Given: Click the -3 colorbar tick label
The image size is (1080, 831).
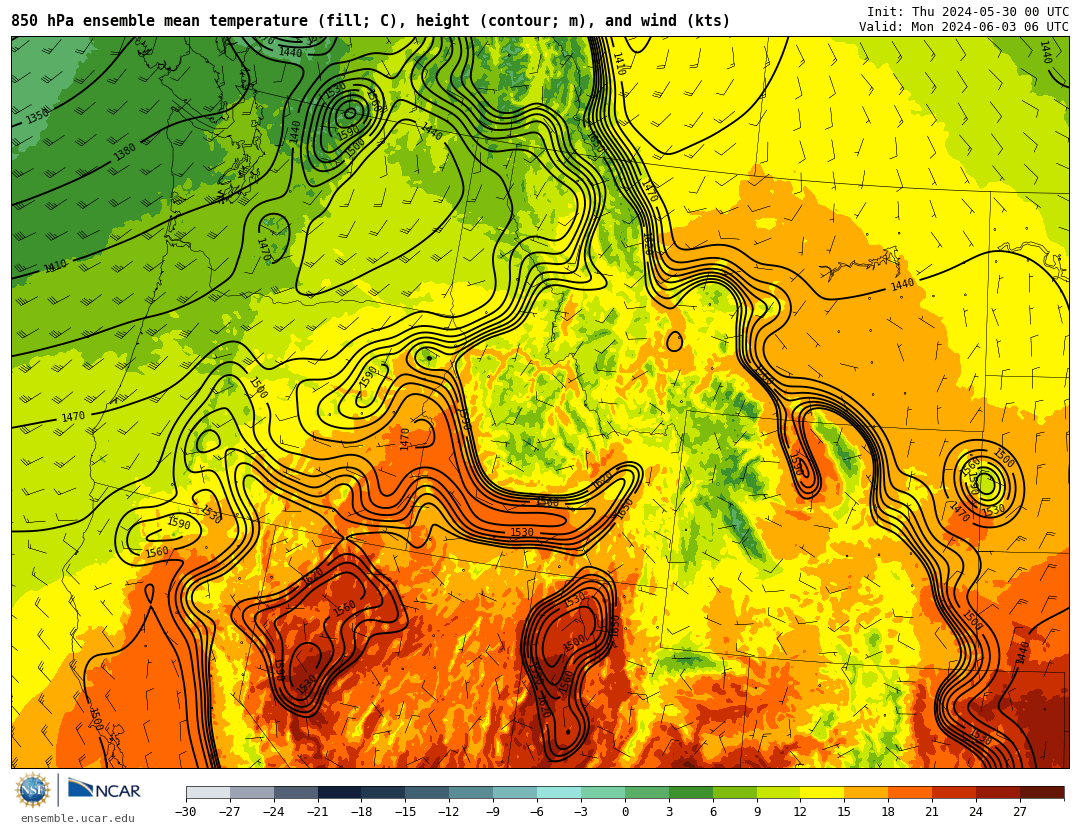Looking at the screenshot, I should 581,812.
